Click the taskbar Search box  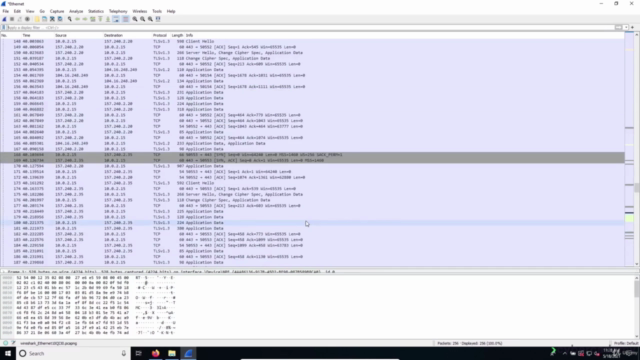click(73, 353)
